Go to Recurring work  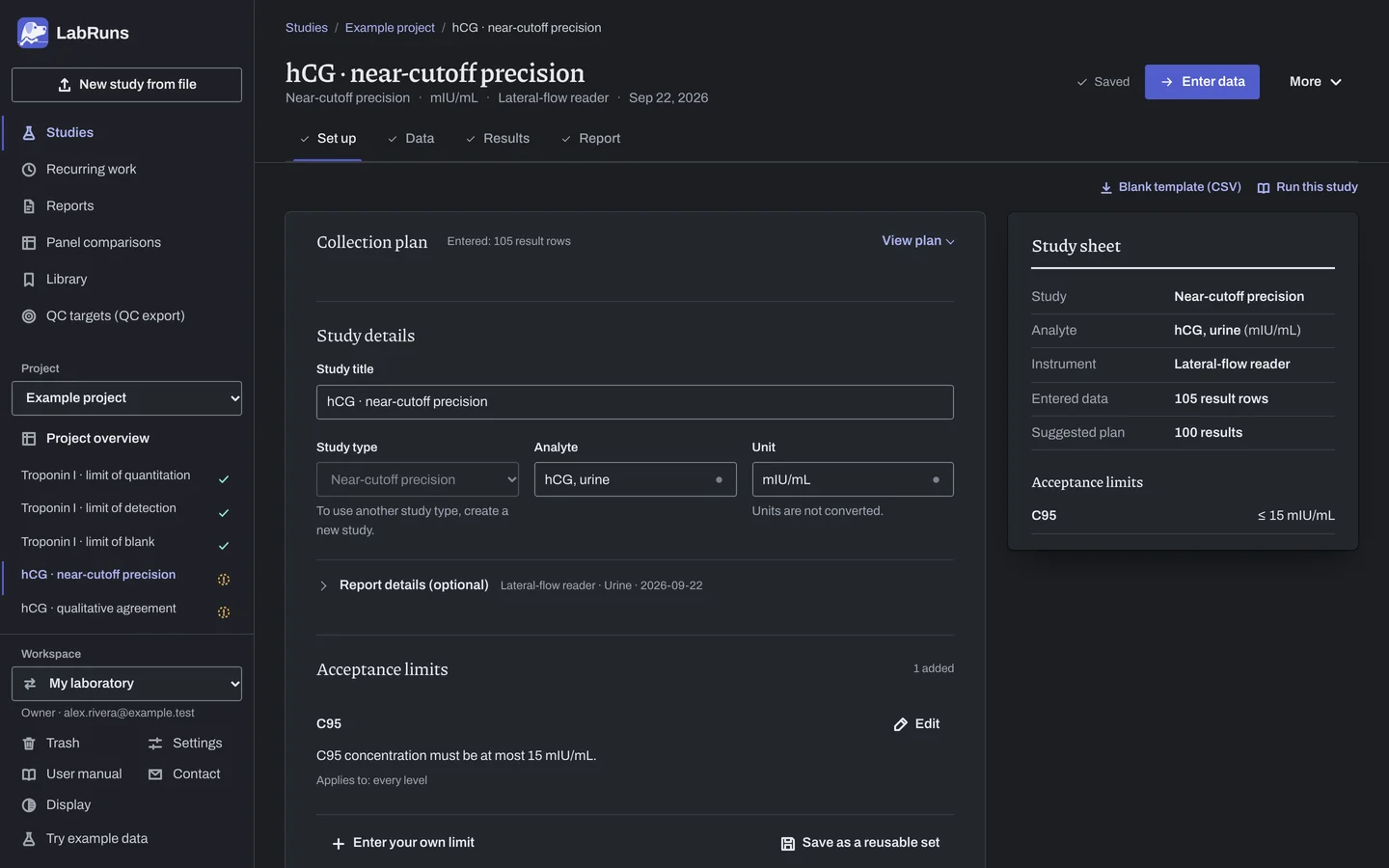pyautogui.click(x=126, y=170)
